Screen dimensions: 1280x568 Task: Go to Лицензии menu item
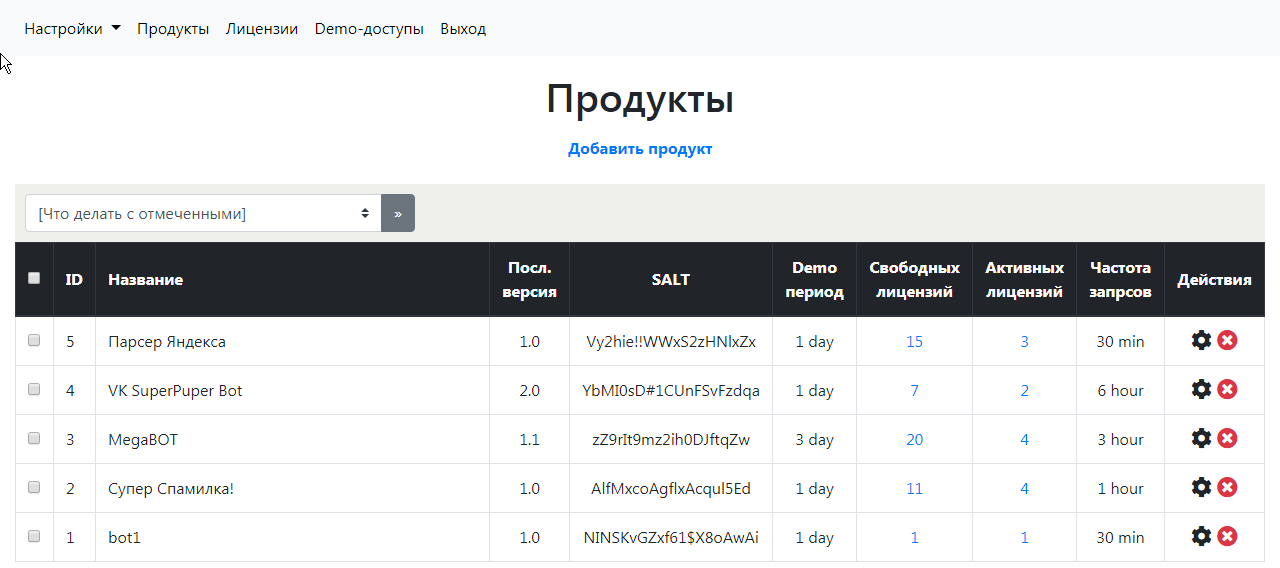[262, 29]
